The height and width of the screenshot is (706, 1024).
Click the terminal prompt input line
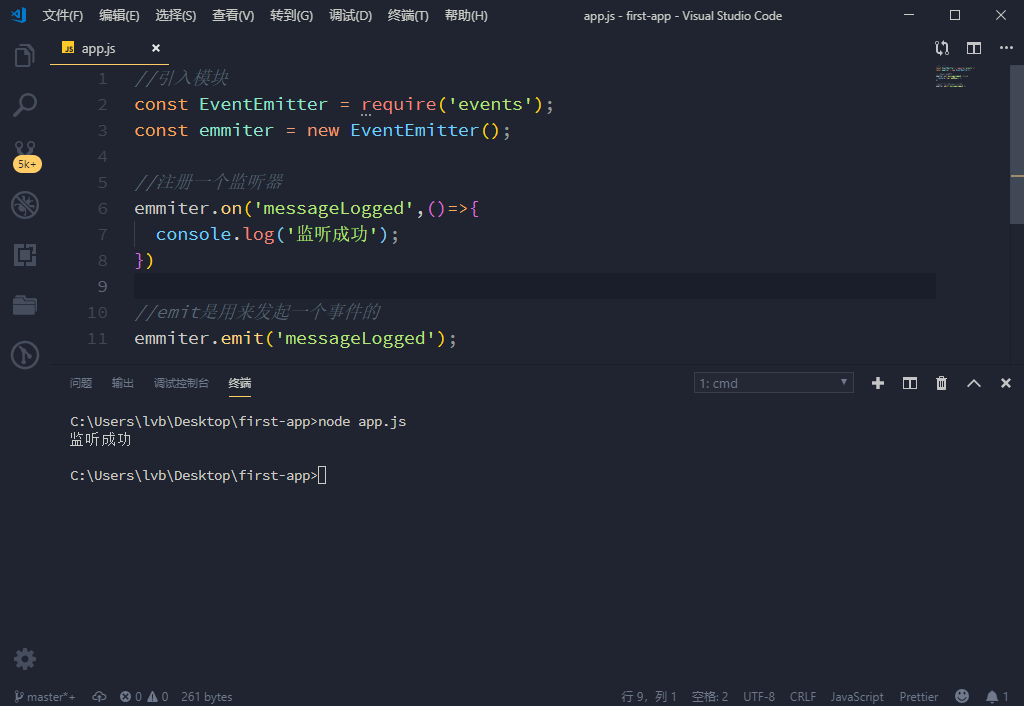click(x=198, y=475)
